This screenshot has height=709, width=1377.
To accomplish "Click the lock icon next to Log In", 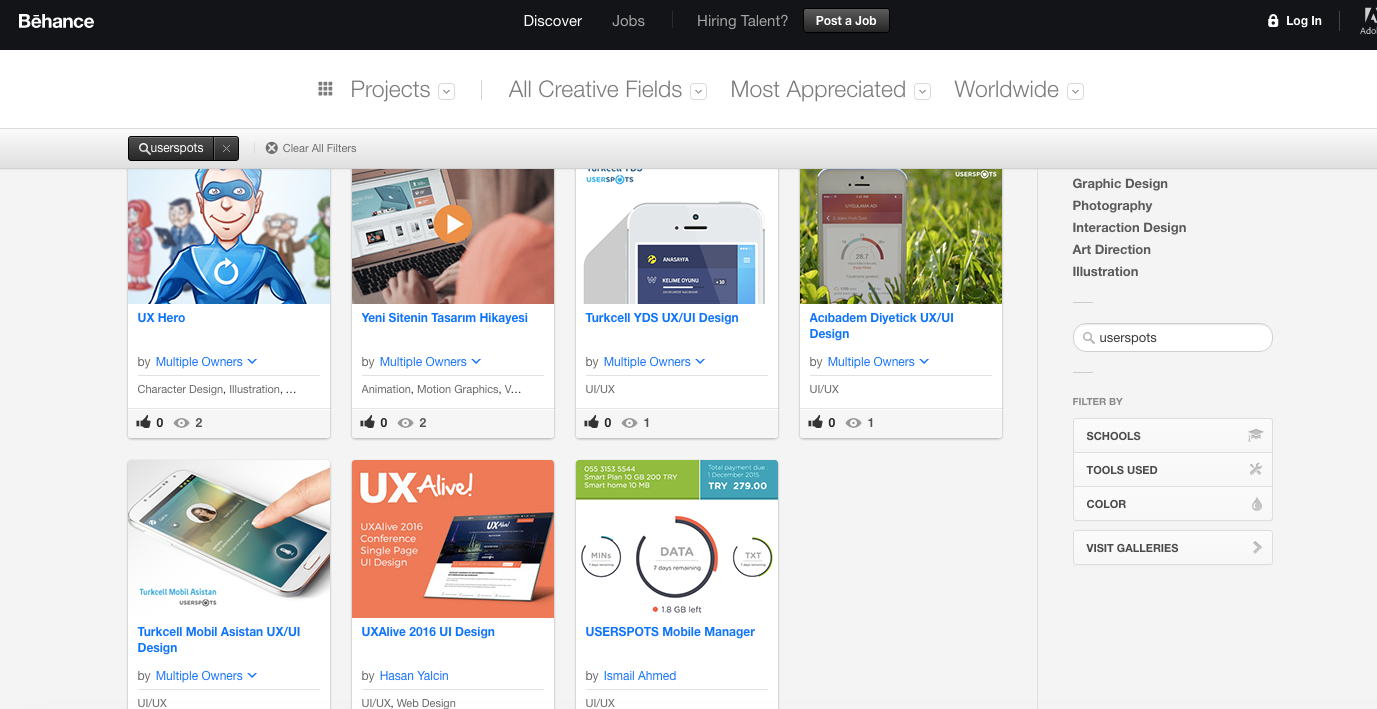I will 1273,21.
